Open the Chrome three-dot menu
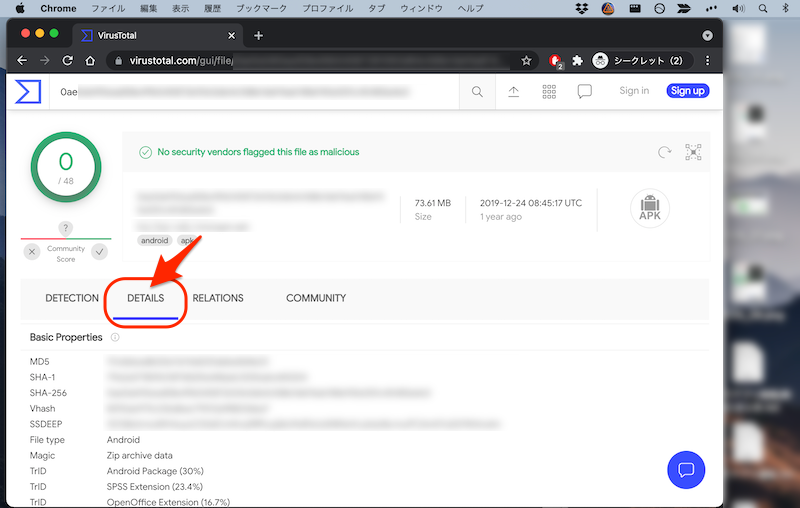Image resolution: width=800 pixels, height=508 pixels. 708,60
